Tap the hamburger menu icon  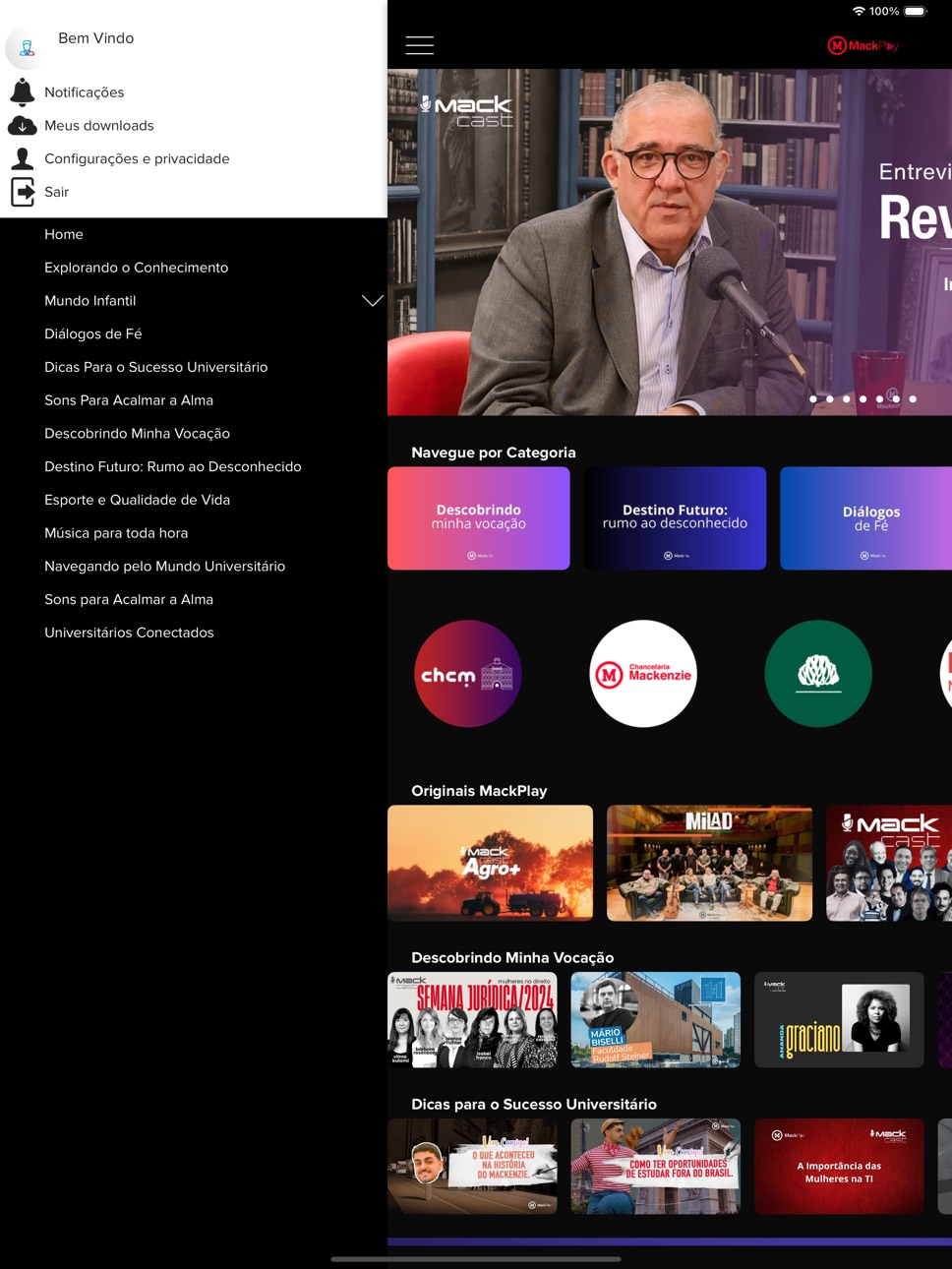419,45
